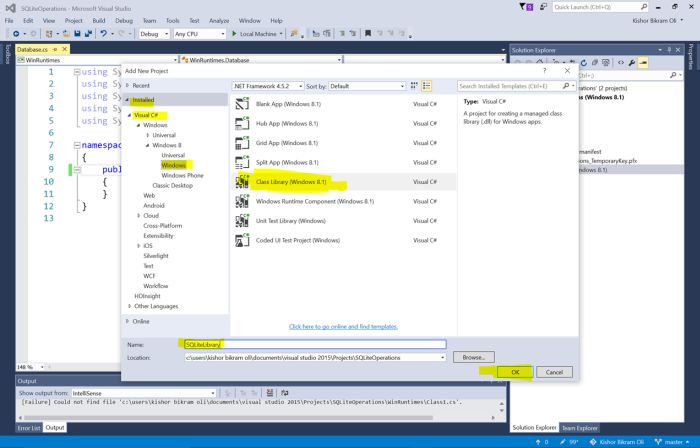700x448 pixels.
Task: Select Windows Phone tree item
Action: 182,175
